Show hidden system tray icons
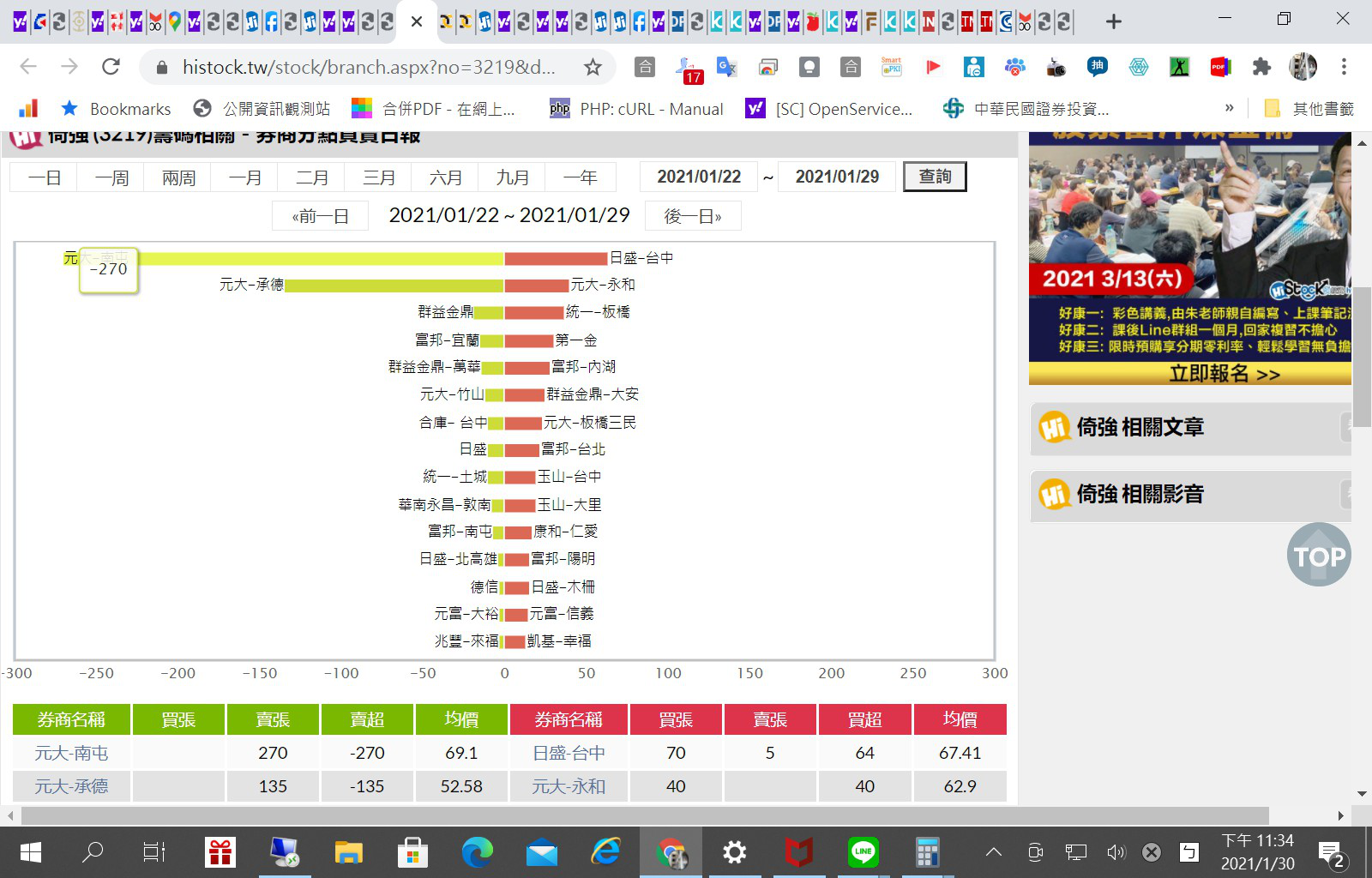Screen dimensions: 1372x878 [993, 852]
